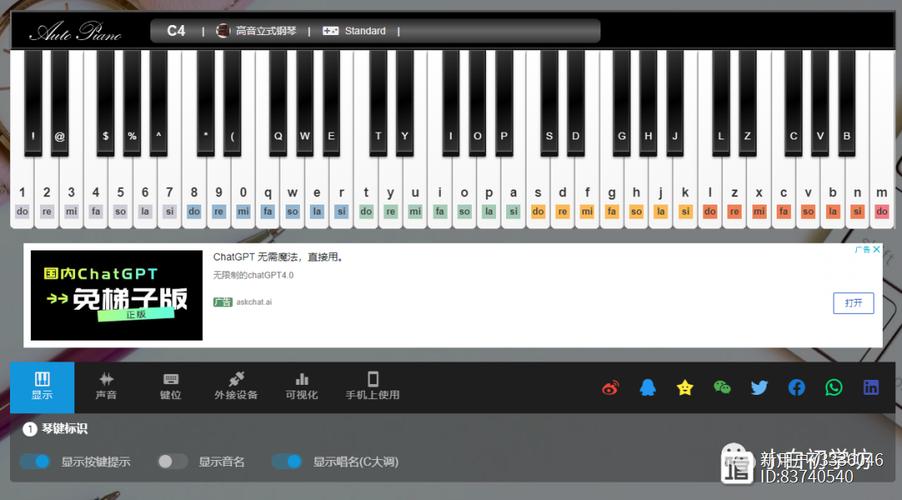
Task: Play black key labeled O
Action: tap(477, 104)
